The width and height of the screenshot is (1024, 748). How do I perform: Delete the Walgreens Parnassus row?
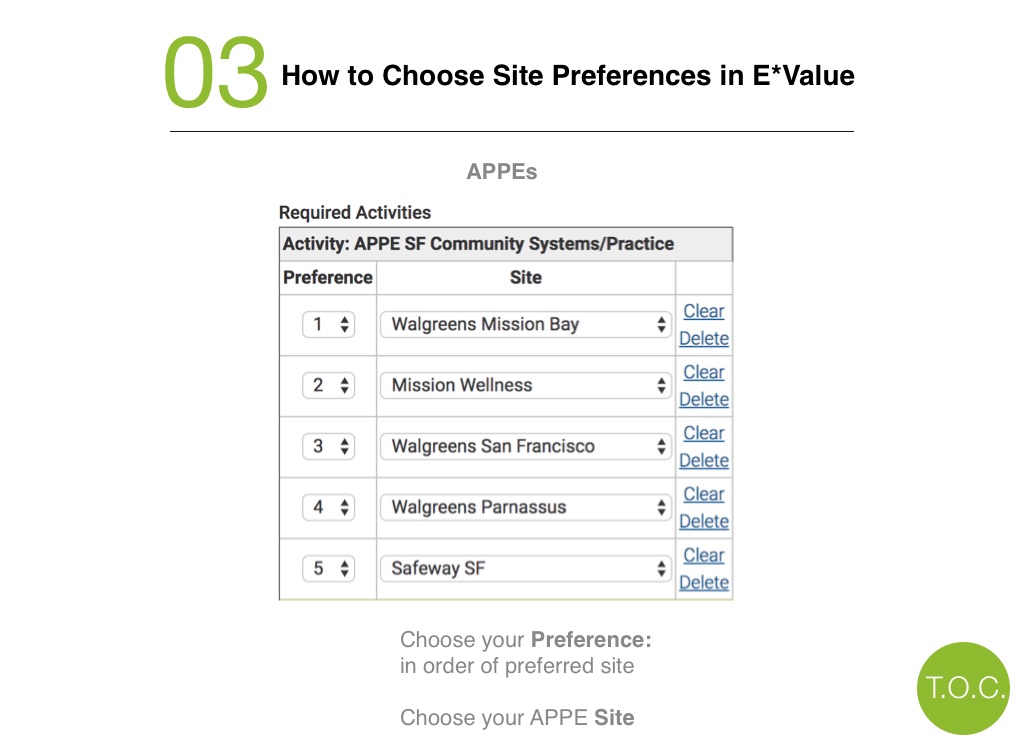pyautogui.click(x=704, y=521)
